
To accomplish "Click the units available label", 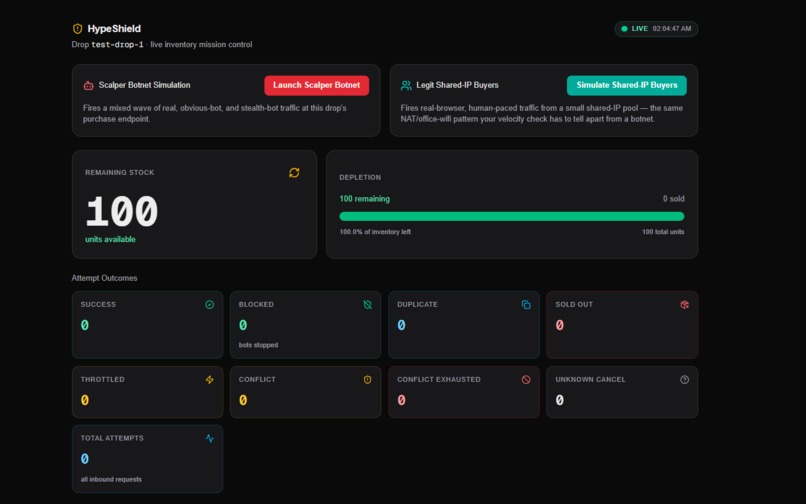I will [x=111, y=240].
